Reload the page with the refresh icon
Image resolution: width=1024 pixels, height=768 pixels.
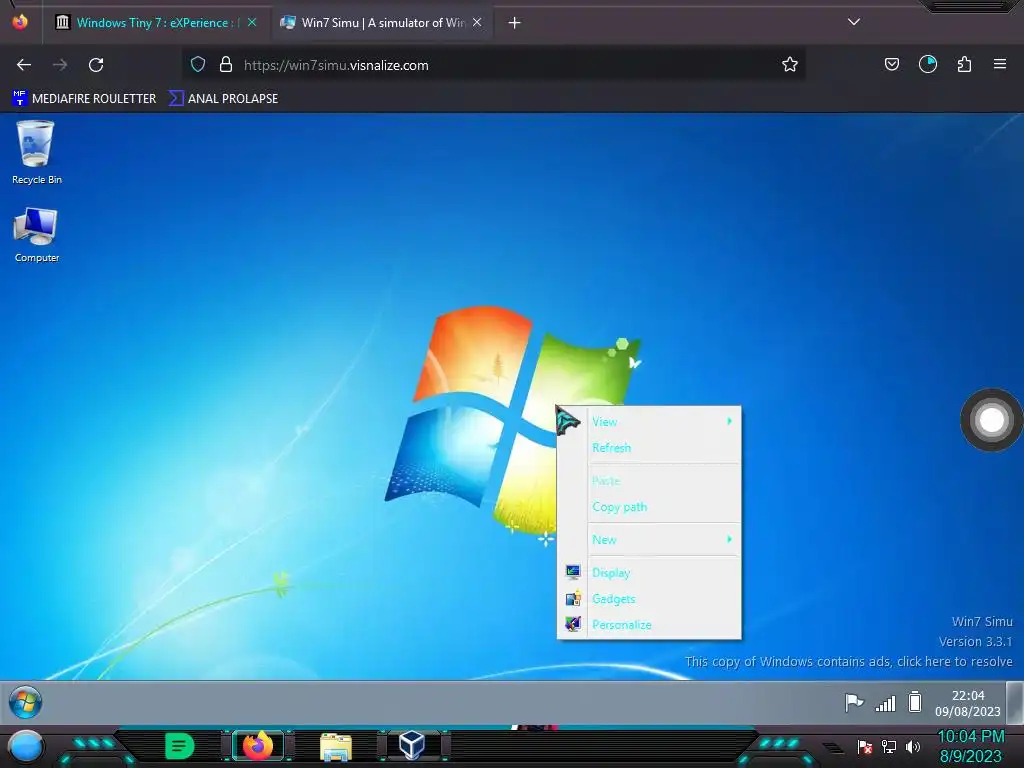pos(96,65)
